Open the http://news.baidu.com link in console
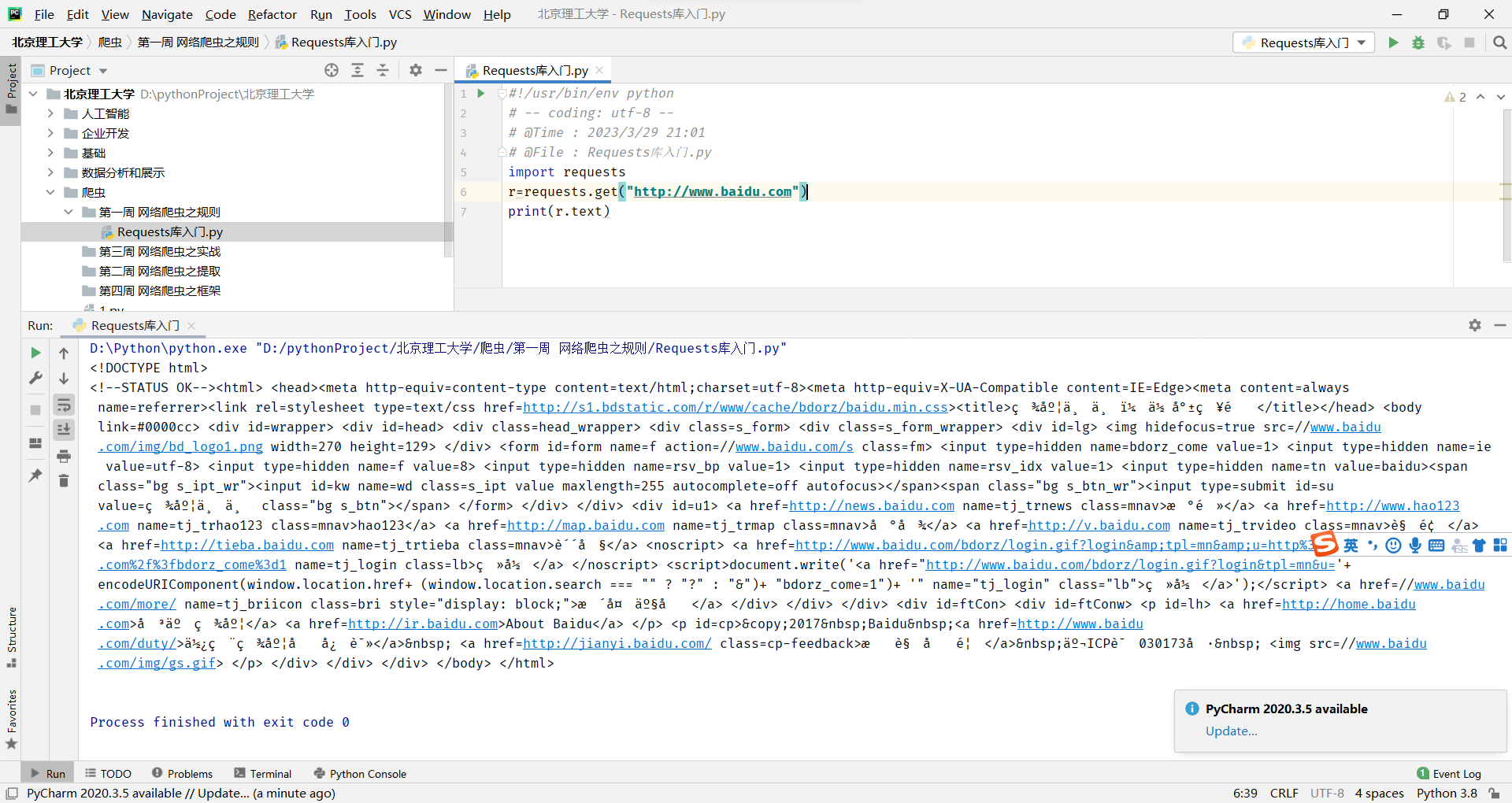1512x803 pixels. click(x=872, y=505)
